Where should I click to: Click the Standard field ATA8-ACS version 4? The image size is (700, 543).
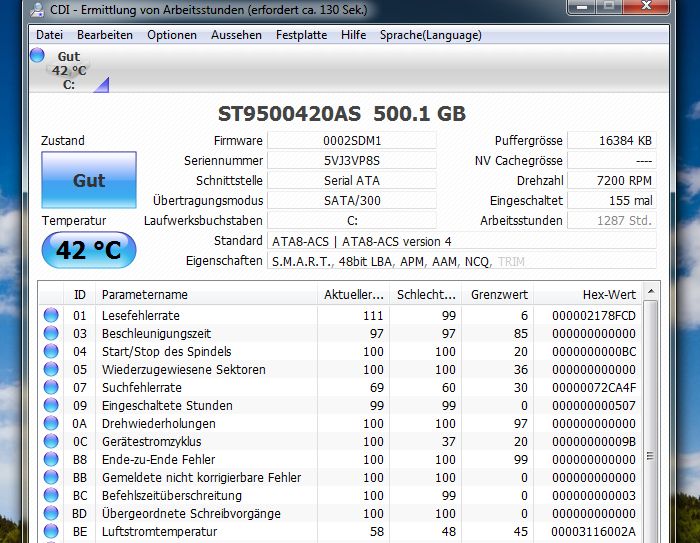pos(462,241)
